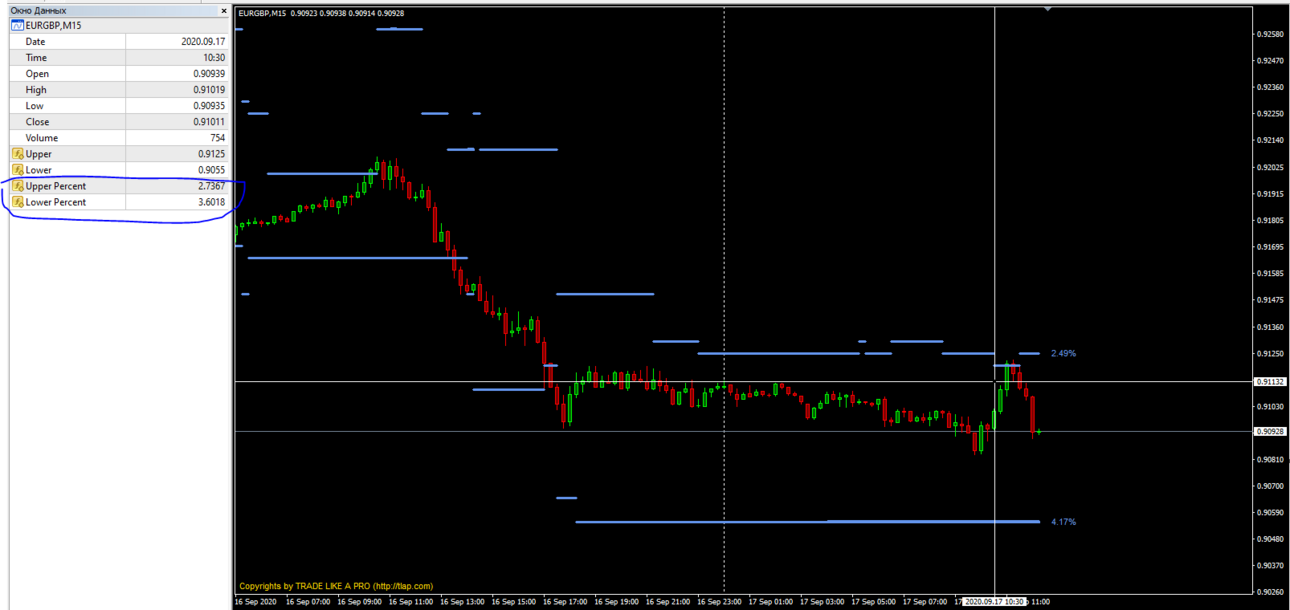The image size is (1290, 610).
Task: Click the 4.17% lower level label on chart
Action: pyautogui.click(x=1063, y=522)
